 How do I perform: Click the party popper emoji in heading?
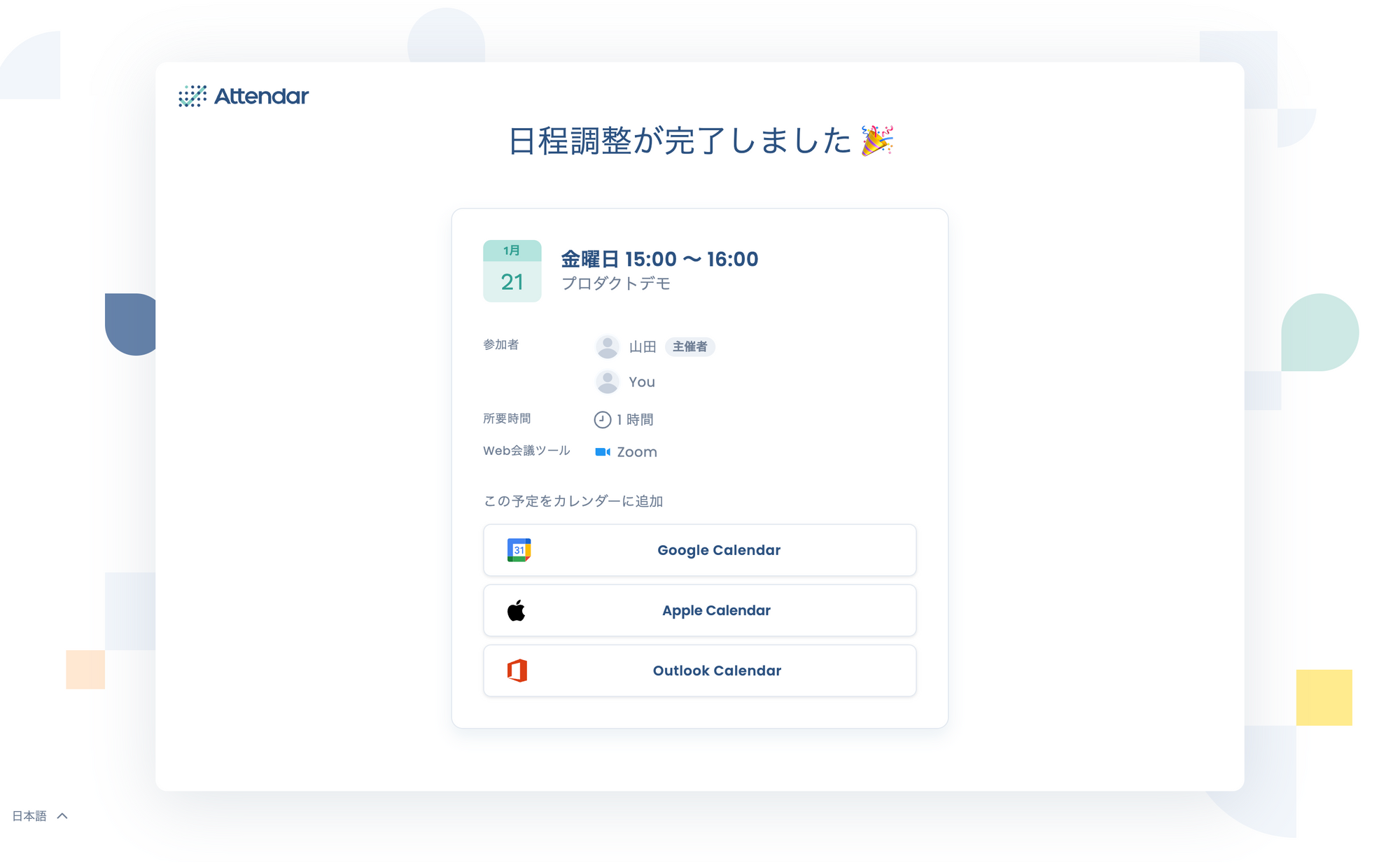[x=877, y=140]
